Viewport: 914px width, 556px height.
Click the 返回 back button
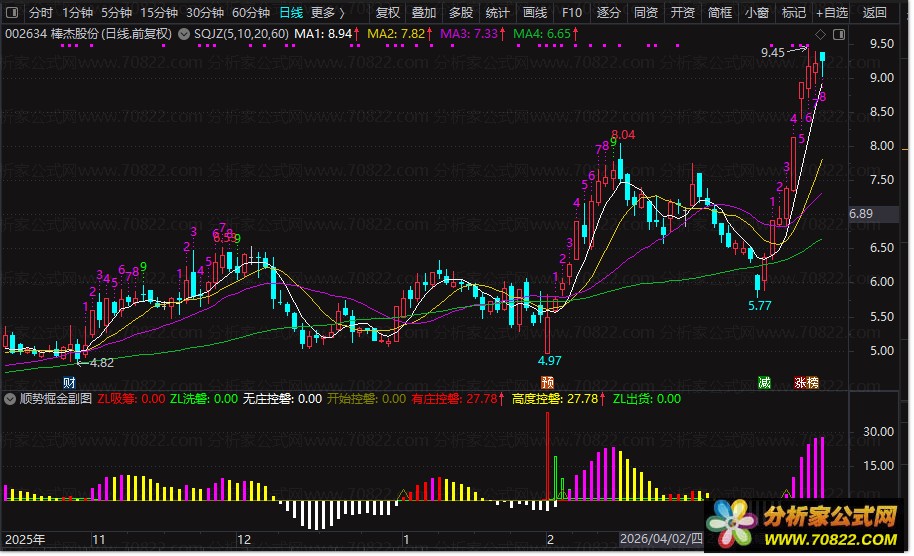pyautogui.click(x=874, y=12)
